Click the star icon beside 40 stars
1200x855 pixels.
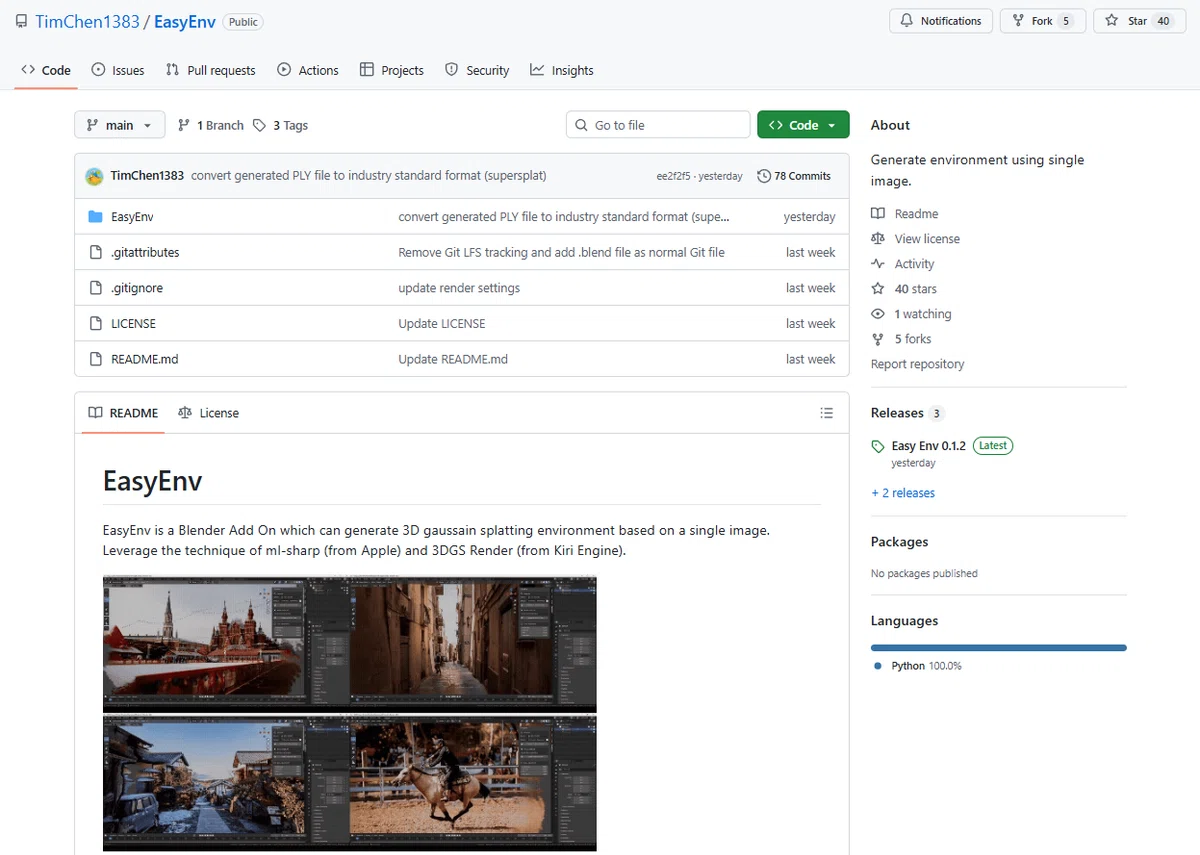tap(878, 289)
